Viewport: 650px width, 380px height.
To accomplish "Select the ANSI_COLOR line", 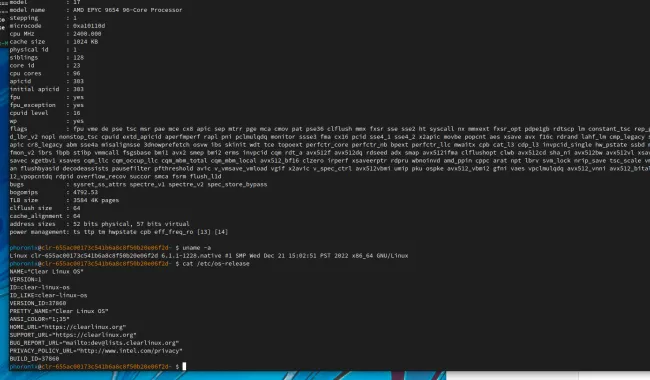I will tap(39, 319).
